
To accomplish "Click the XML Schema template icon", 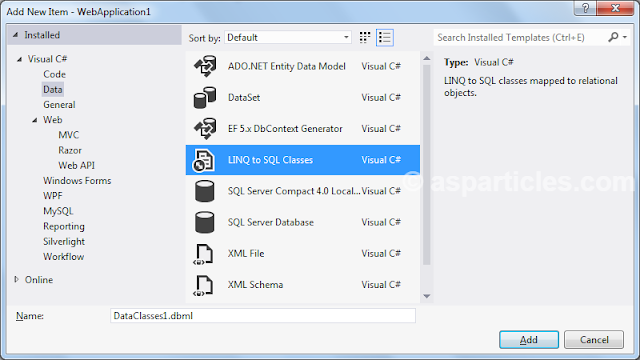I will pos(203,285).
